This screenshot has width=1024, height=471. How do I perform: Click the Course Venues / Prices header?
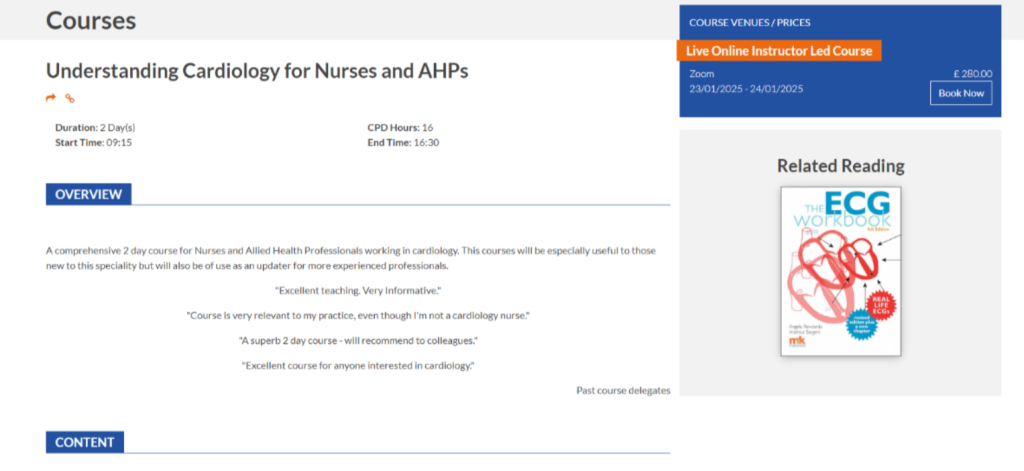tap(750, 23)
